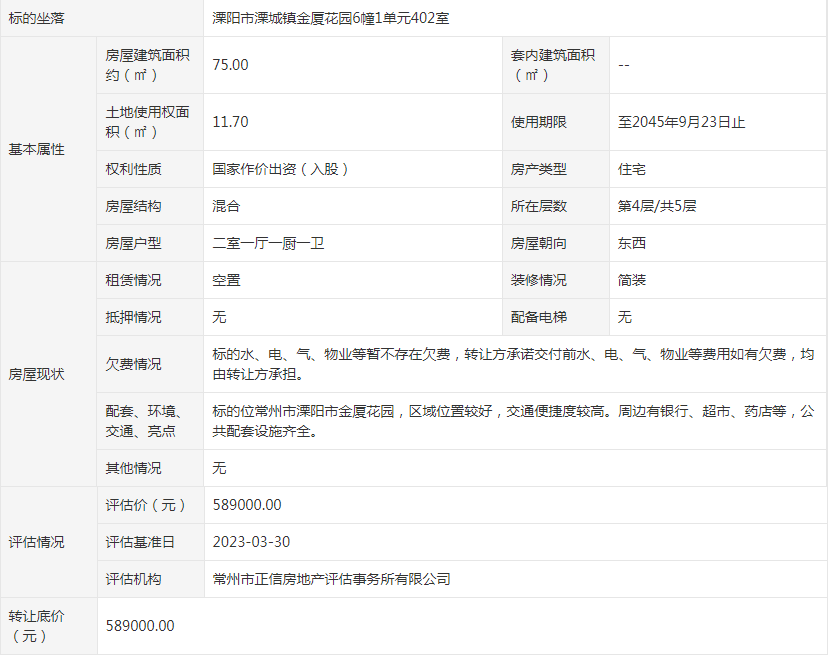828x655 pixels.
Task: Select the layout value 二室一厅一厨一卫
Action: (268, 243)
